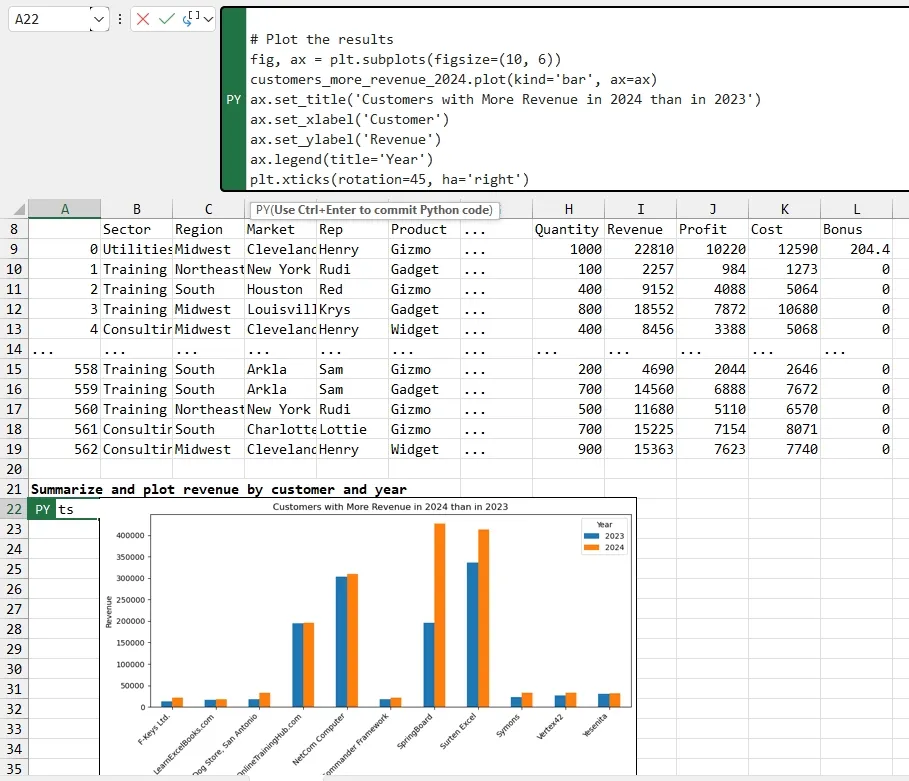Cancel the formula edit with the red X
This screenshot has width=909, height=781.
pyautogui.click(x=143, y=19)
